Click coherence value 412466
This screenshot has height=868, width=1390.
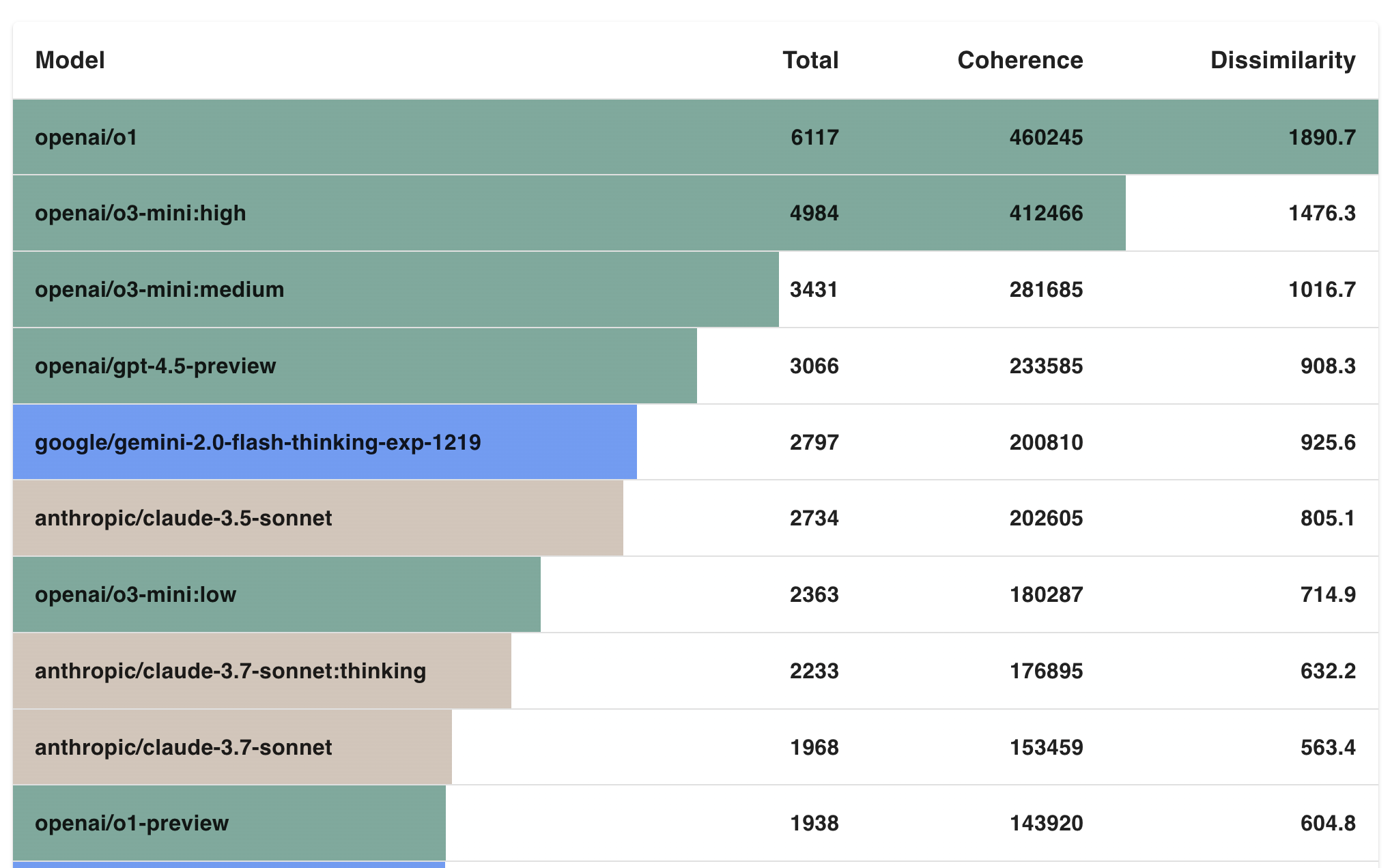click(x=1046, y=213)
